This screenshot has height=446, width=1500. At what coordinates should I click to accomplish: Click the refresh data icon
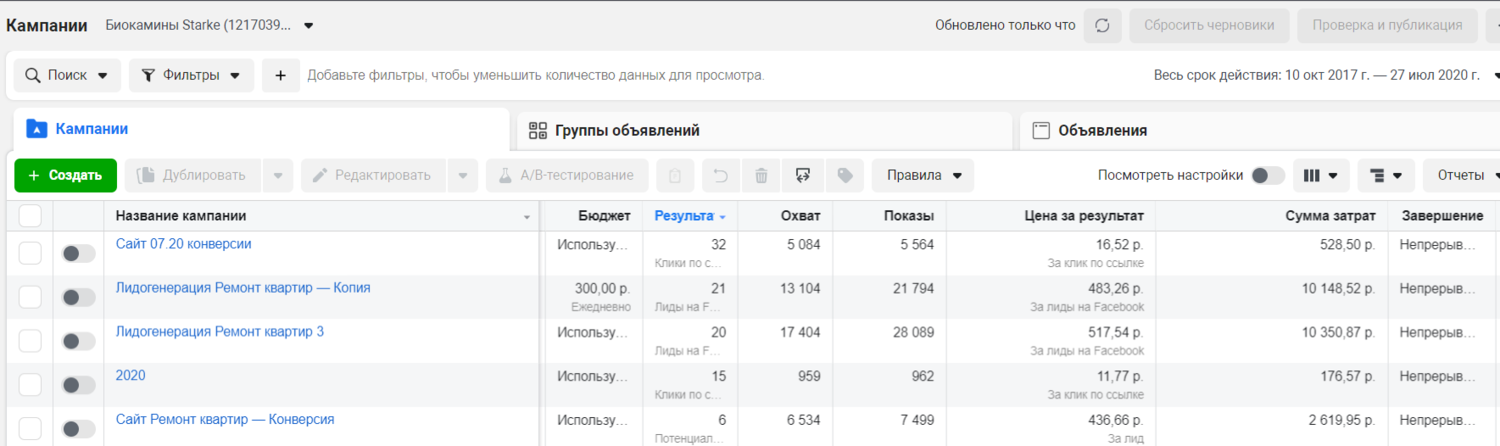tap(1103, 26)
